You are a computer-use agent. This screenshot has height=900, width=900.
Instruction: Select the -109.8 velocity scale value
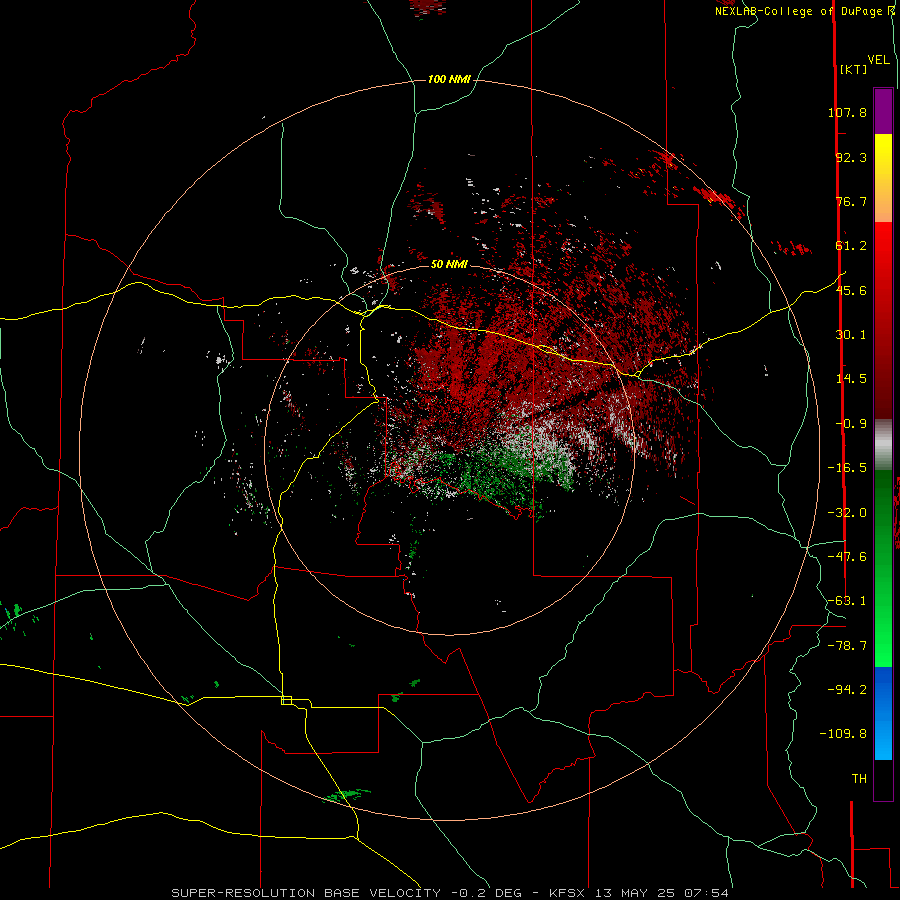coord(843,734)
